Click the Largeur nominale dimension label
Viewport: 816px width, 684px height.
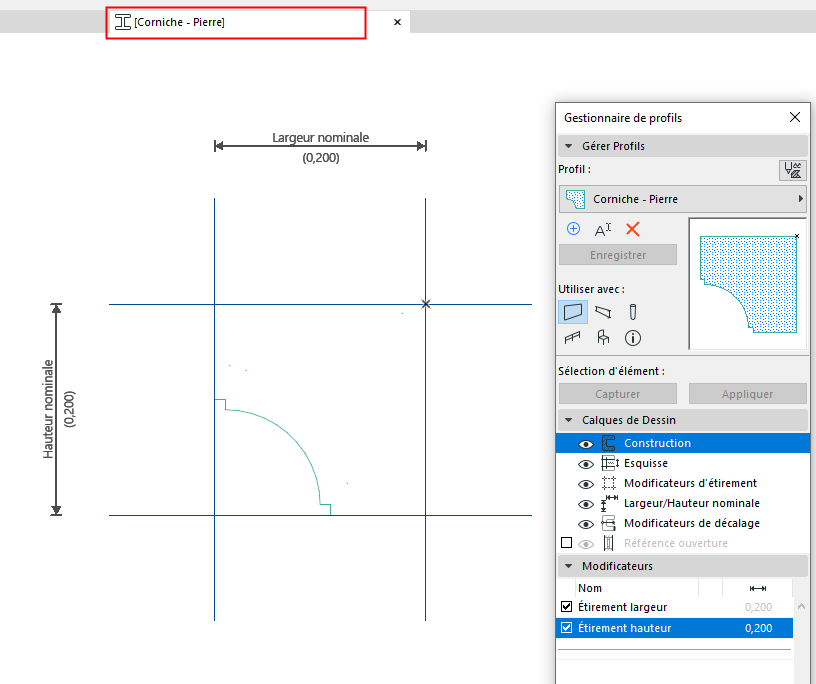[321, 137]
